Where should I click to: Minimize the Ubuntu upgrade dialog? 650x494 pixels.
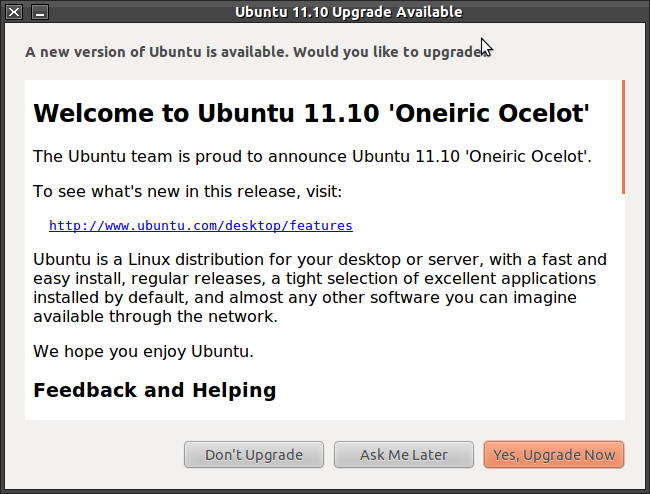coord(40,12)
